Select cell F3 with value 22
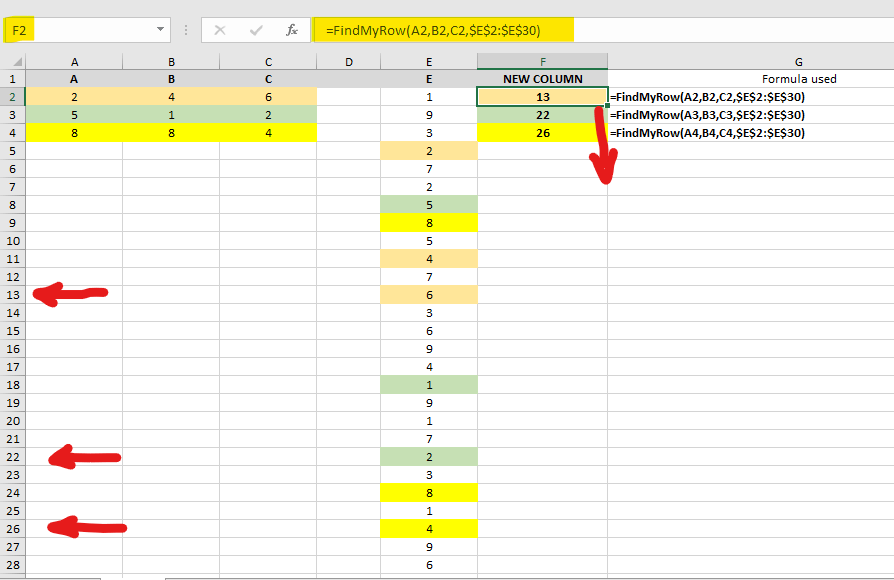The image size is (894, 580). click(x=543, y=115)
